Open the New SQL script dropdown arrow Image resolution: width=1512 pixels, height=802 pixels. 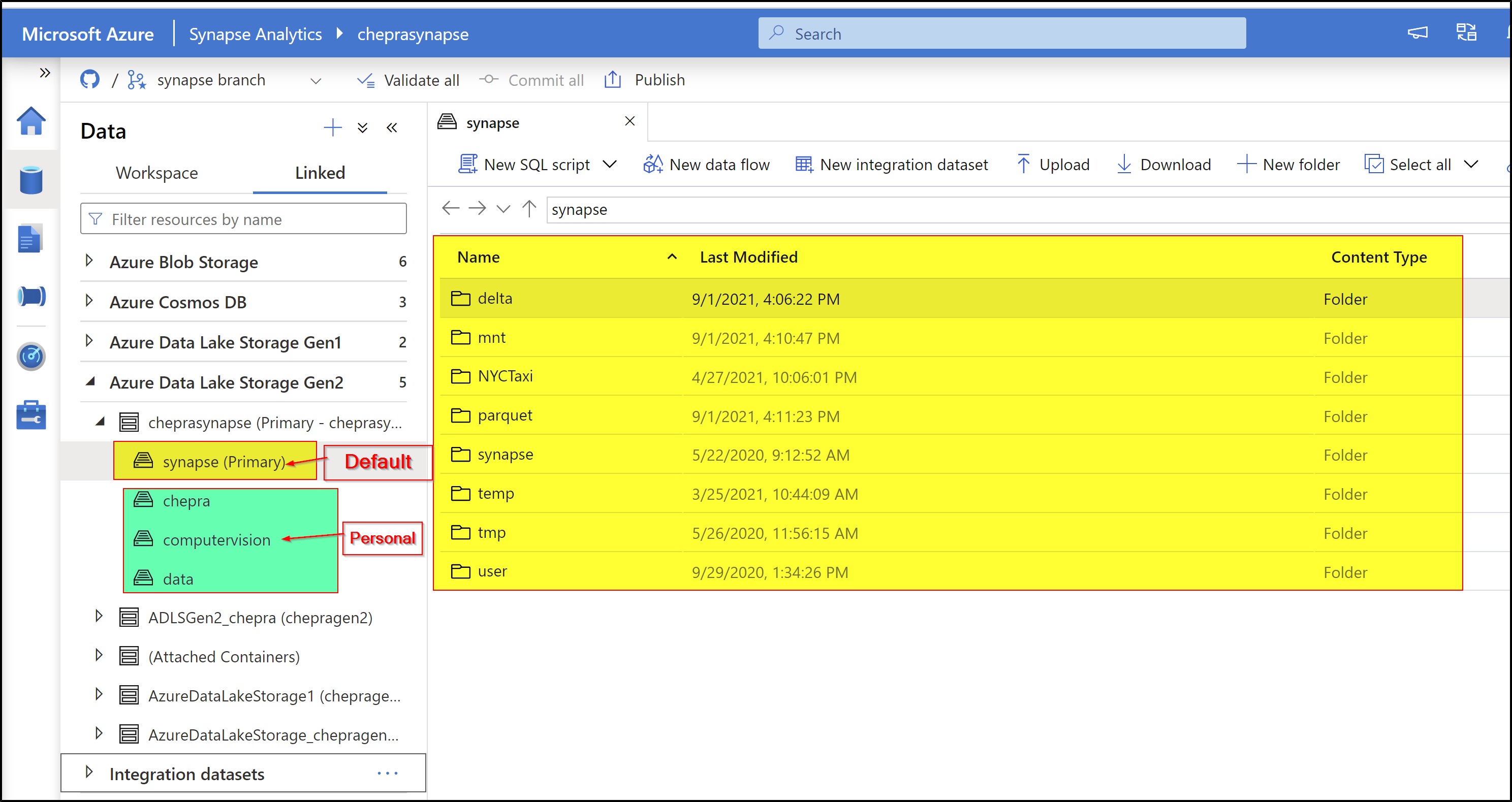click(x=610, y=164)
